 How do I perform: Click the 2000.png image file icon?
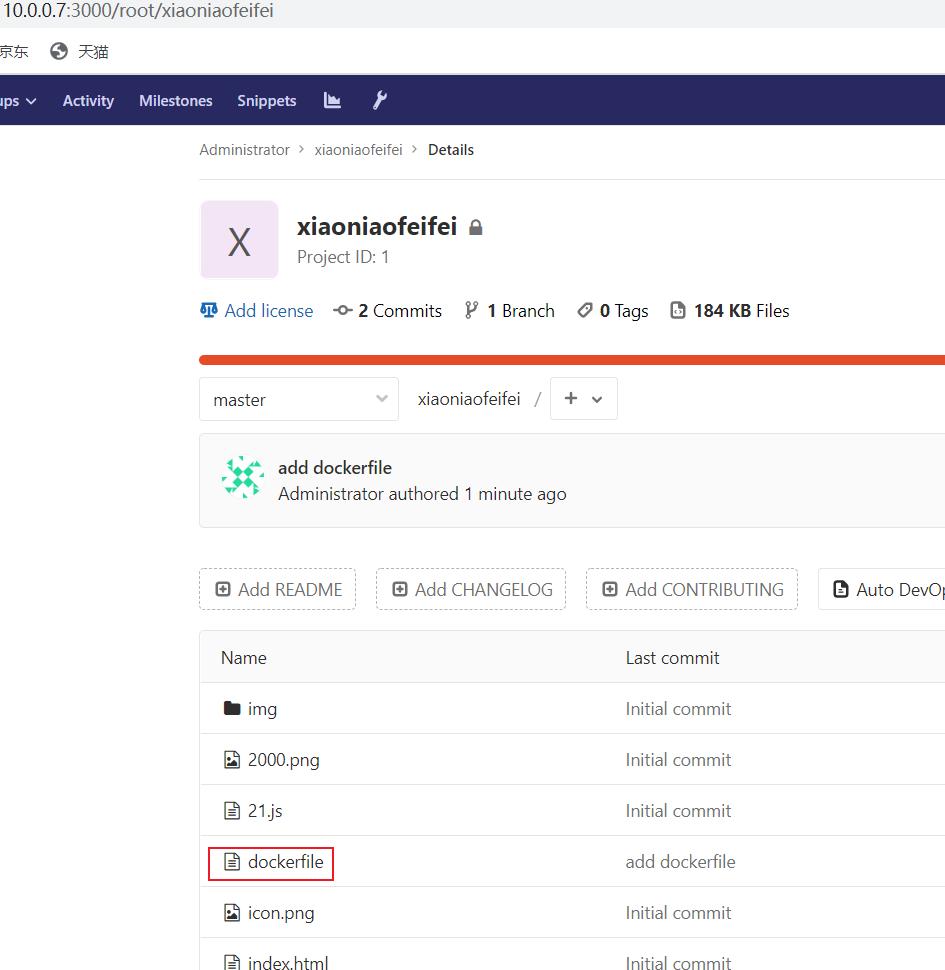coord(232,760)
